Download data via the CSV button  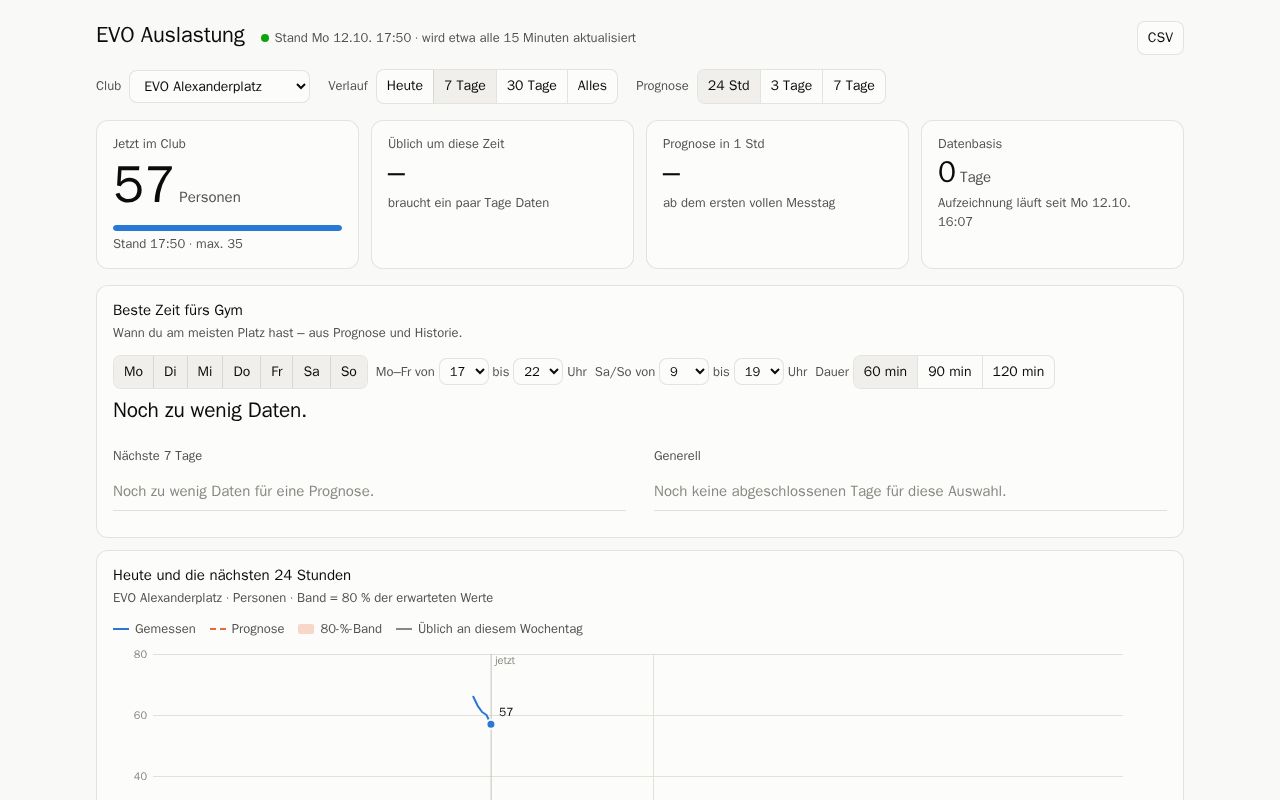click(x=1160, y=38)
